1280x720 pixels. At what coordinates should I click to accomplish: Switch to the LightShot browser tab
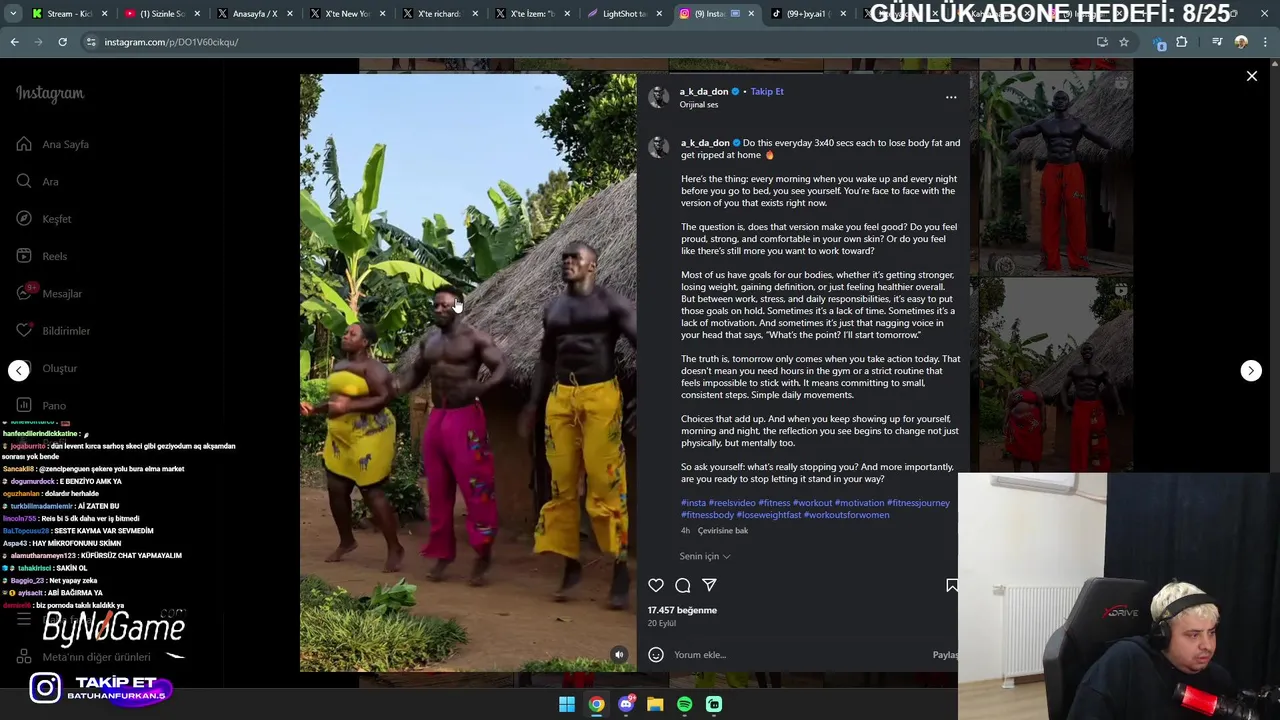(625, 14)
